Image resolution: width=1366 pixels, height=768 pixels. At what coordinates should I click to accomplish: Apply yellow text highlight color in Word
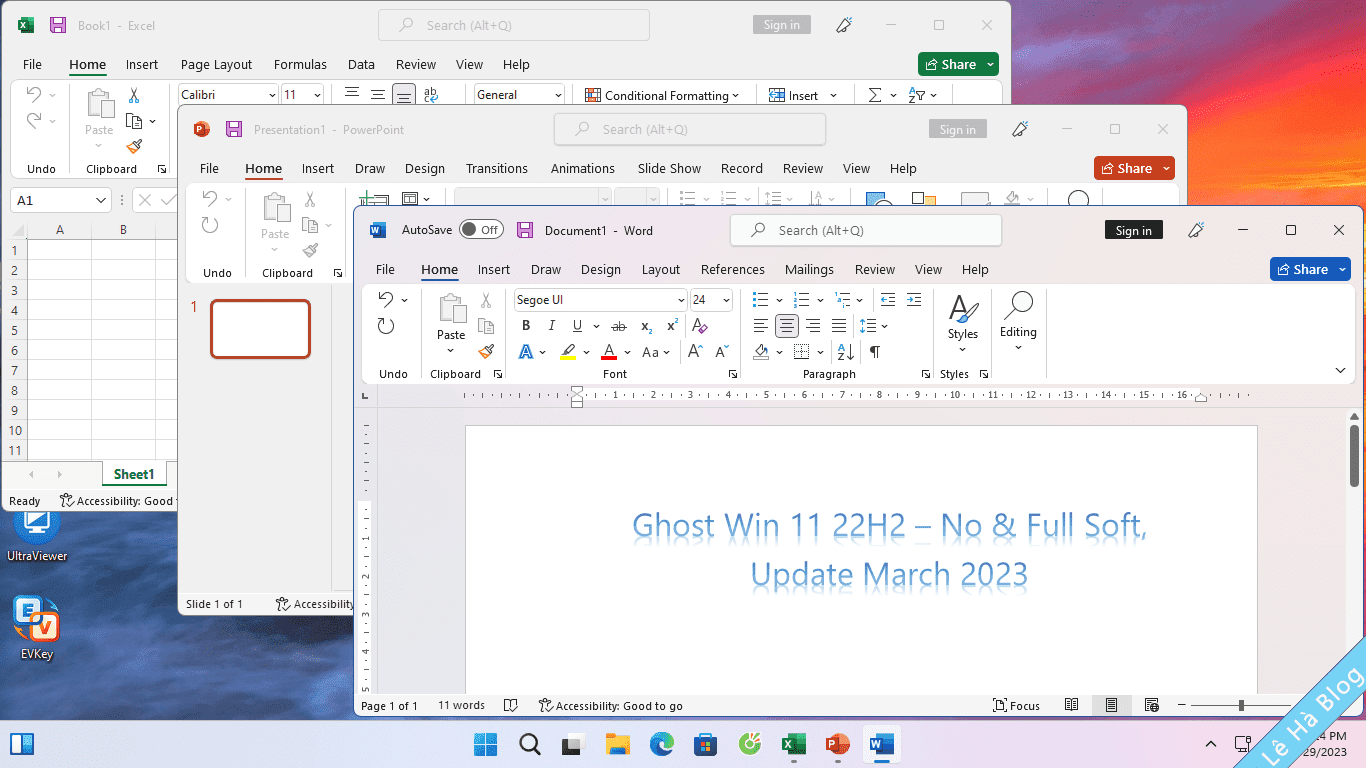tap(568, 352)
